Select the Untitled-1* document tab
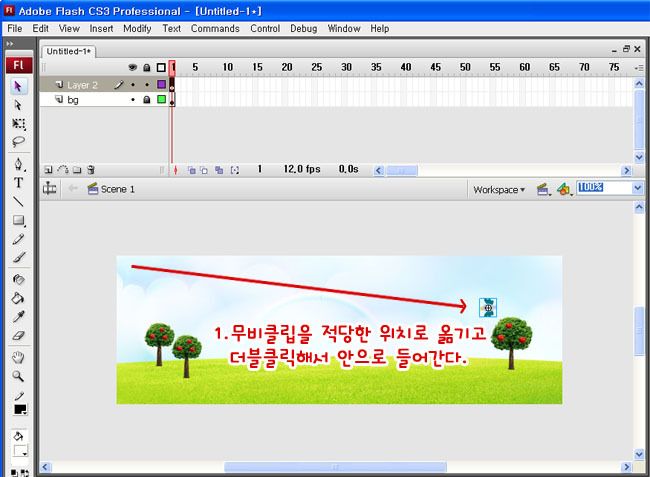 pos(68,51)
